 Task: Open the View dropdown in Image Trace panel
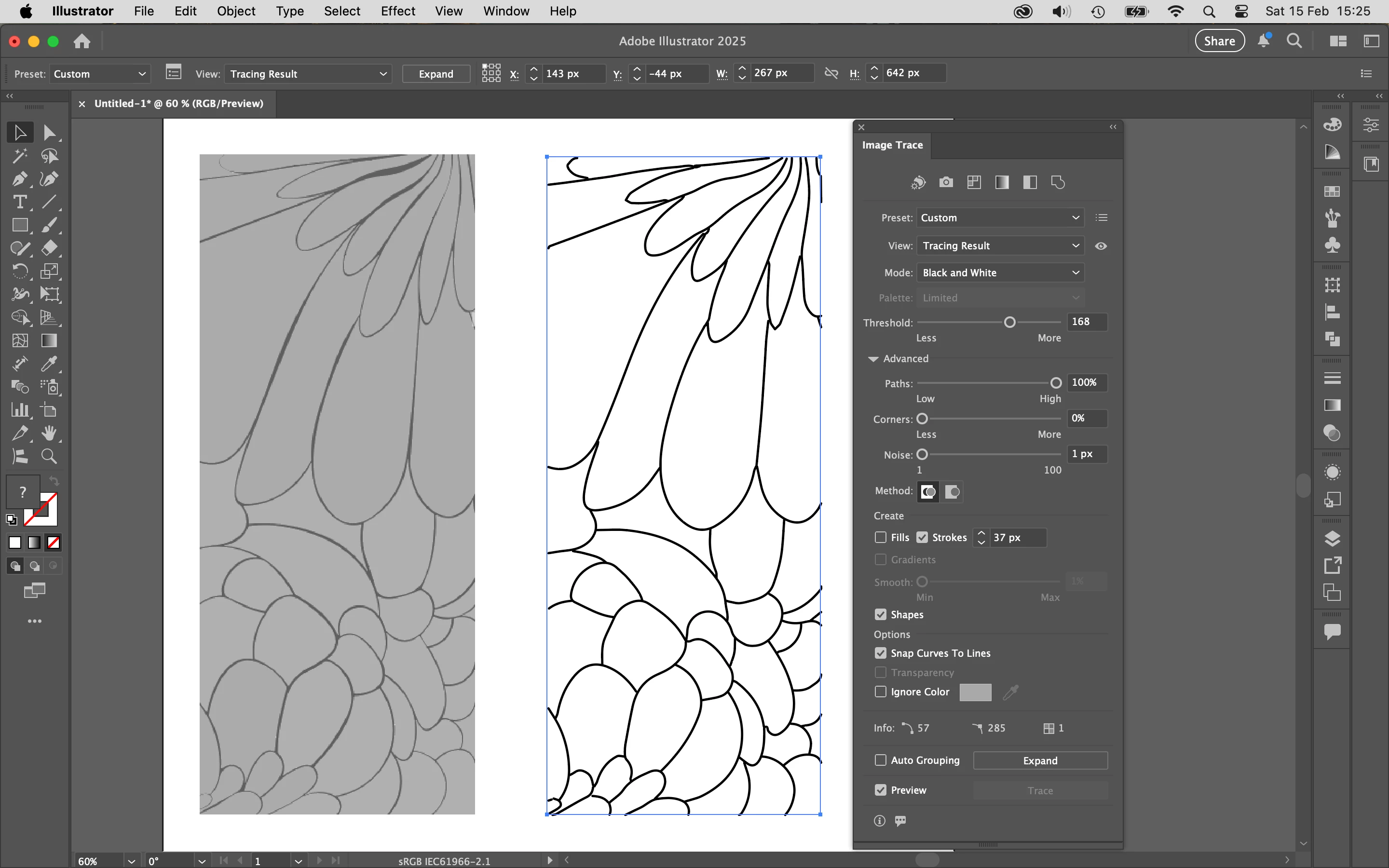(x=1000, y=246)
